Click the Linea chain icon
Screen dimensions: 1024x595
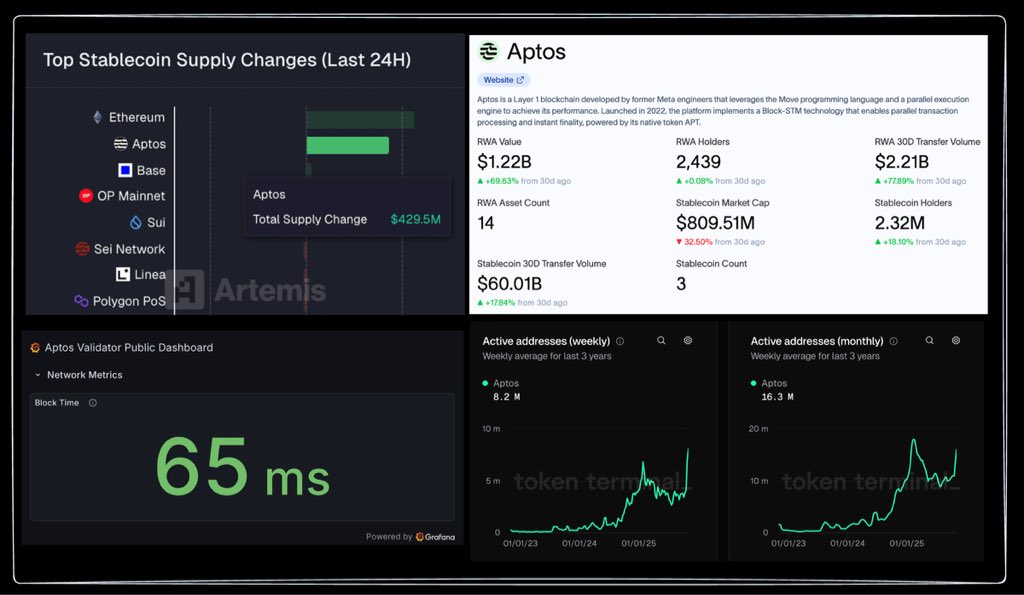(x=123, y=274)
